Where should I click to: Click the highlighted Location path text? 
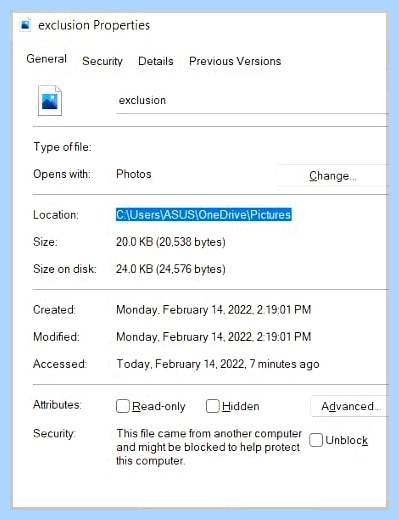point(204,215)
